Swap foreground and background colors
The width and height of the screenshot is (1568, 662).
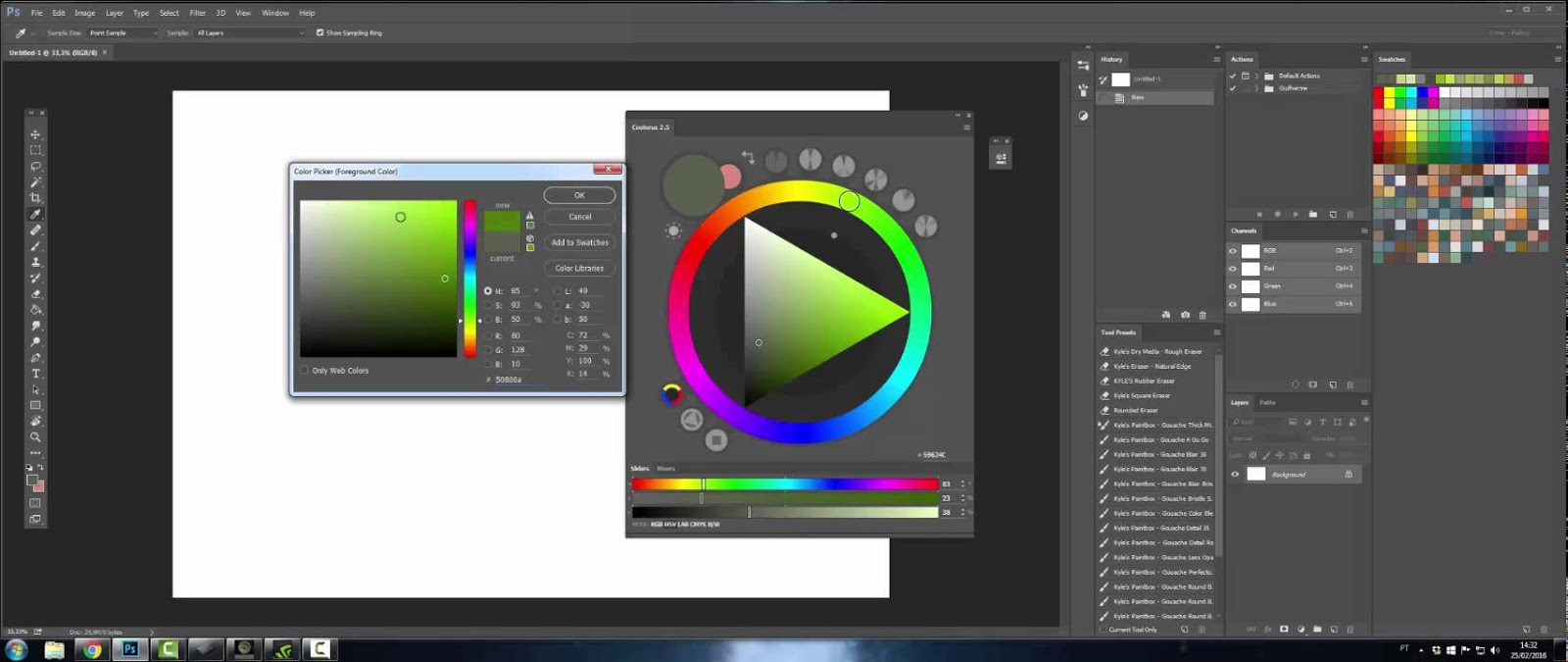[x=40, y=468]
